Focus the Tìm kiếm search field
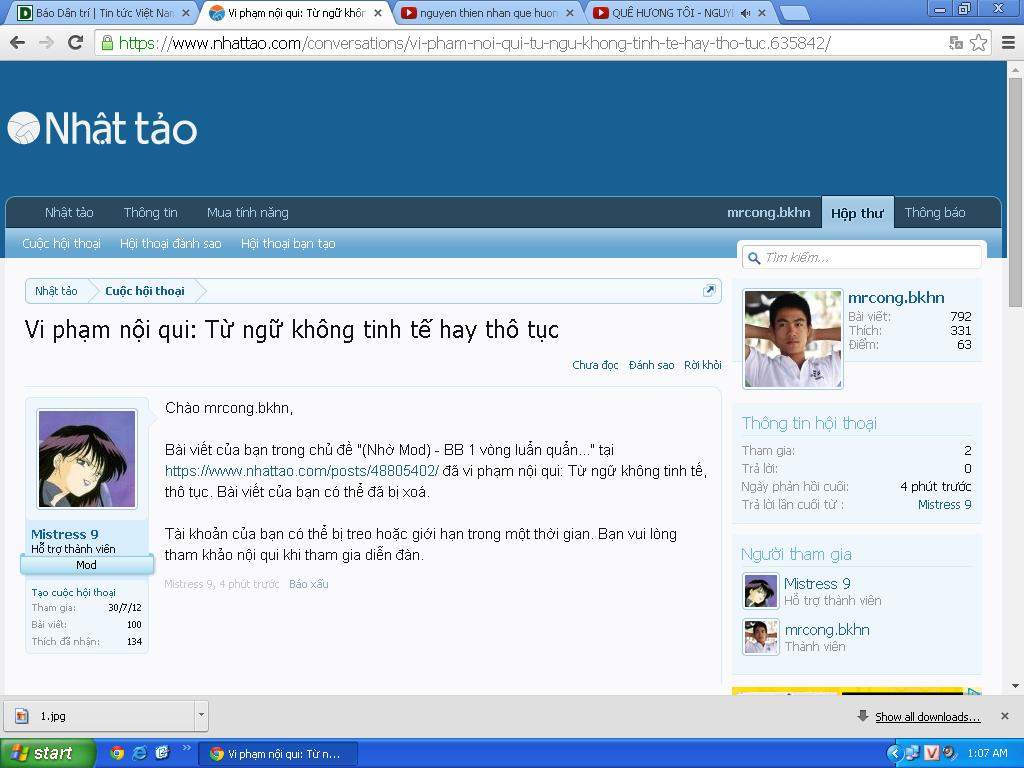This screenshot has width=1024, height=768. pyautogui.click(x=861, y=257)
